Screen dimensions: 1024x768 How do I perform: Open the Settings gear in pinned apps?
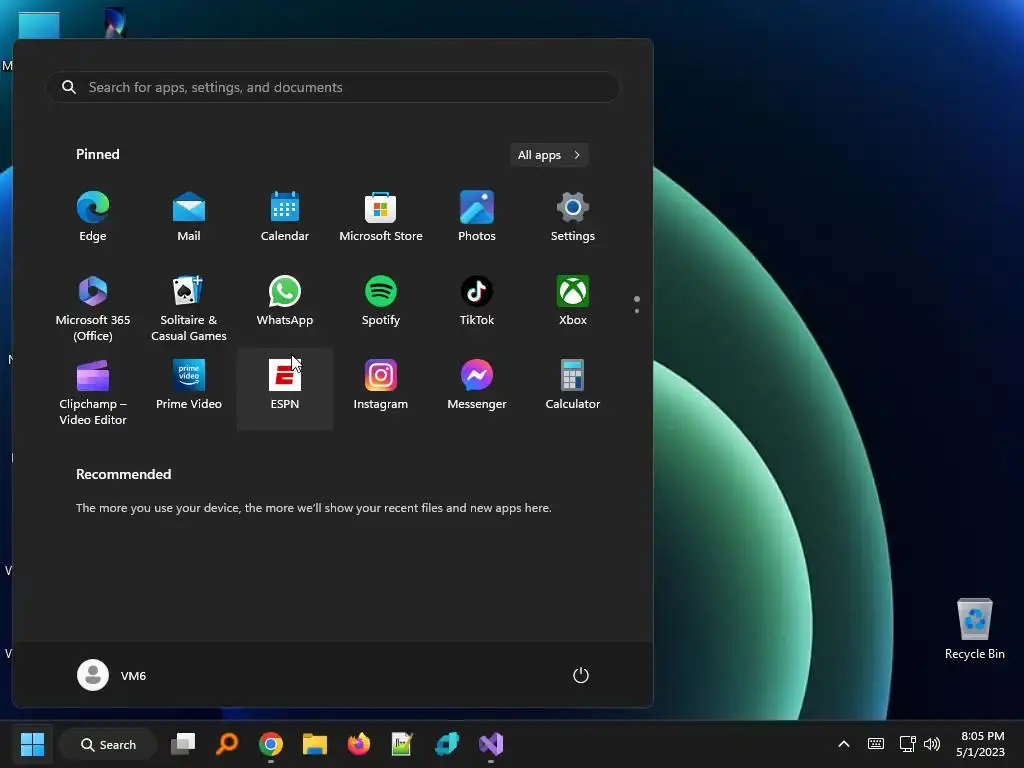[x=573, y=217]
